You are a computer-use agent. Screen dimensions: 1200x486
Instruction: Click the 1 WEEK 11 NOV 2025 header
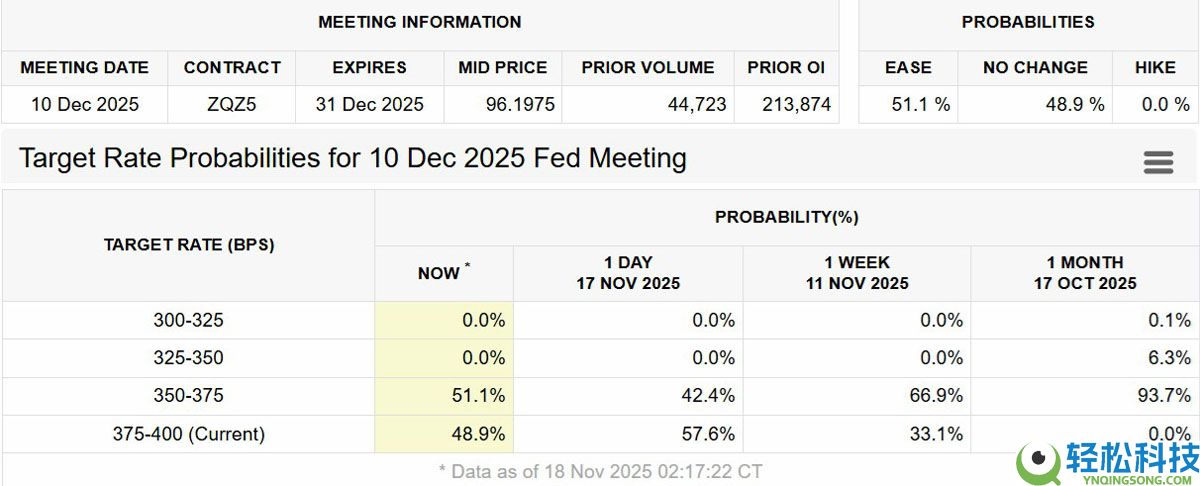tap(856, 273)
